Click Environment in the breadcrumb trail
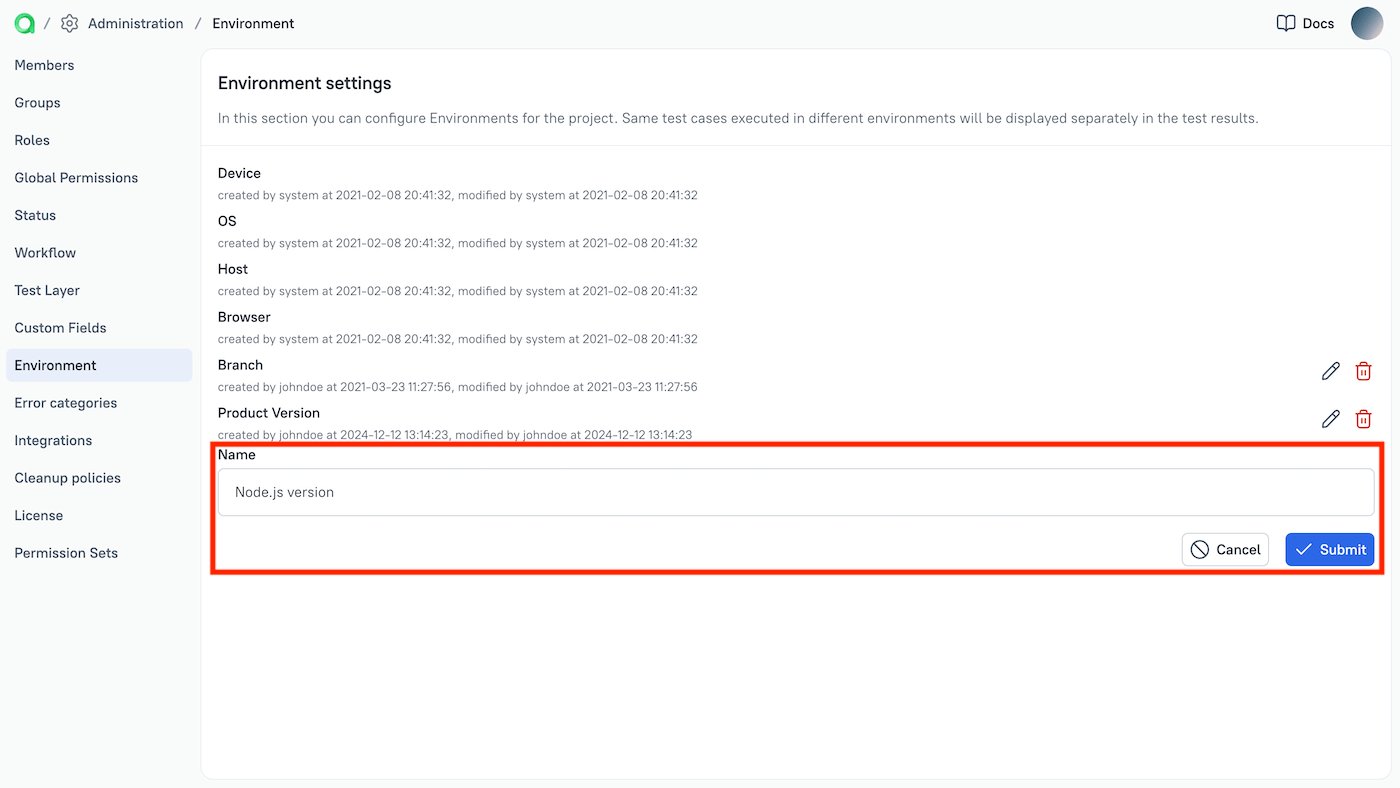The image size is (1400, 788). (253, 23)
